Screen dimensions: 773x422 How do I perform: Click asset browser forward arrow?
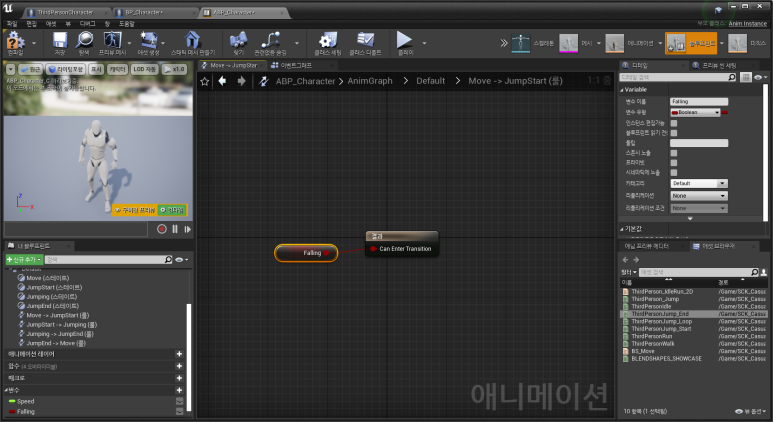(x=636, y=260)
